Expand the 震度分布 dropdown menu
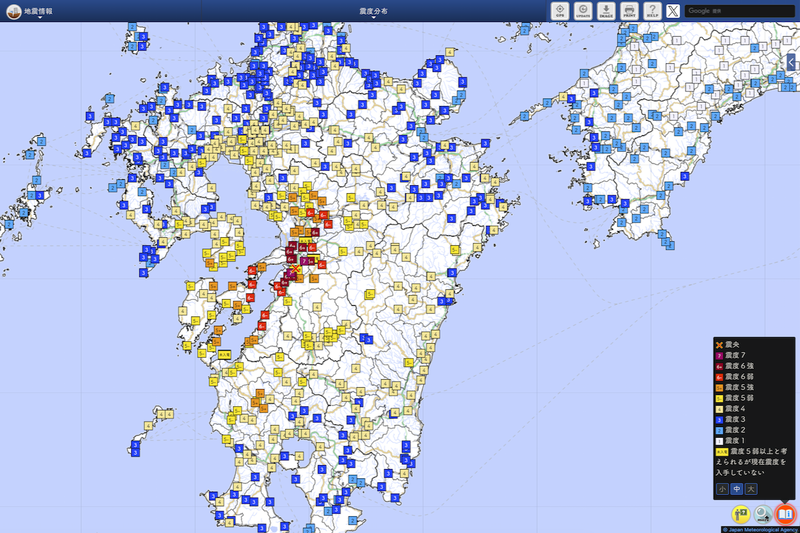 pos(373,11)
